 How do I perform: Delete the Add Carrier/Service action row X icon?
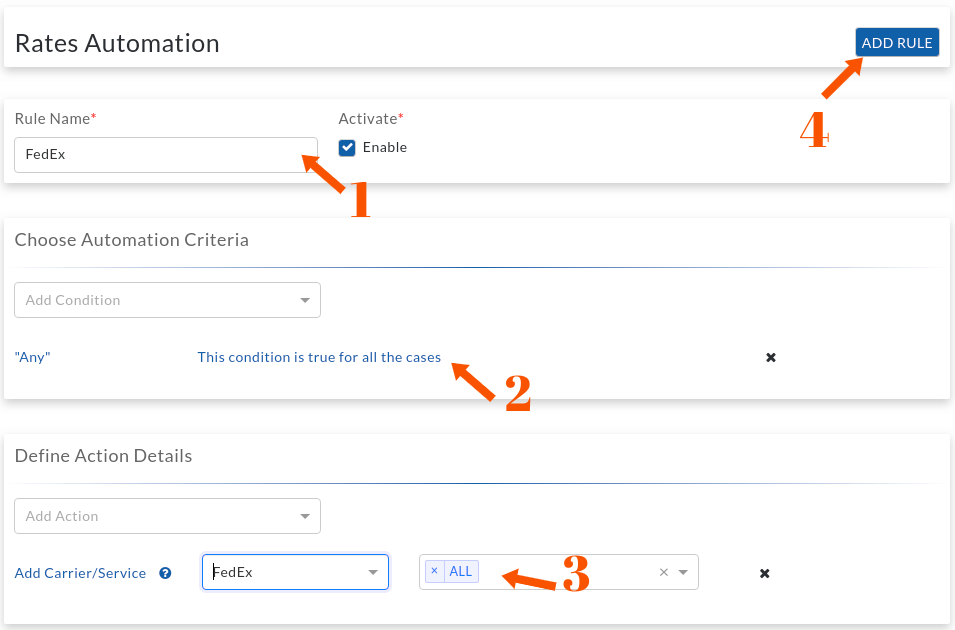(x=764, y=573)
